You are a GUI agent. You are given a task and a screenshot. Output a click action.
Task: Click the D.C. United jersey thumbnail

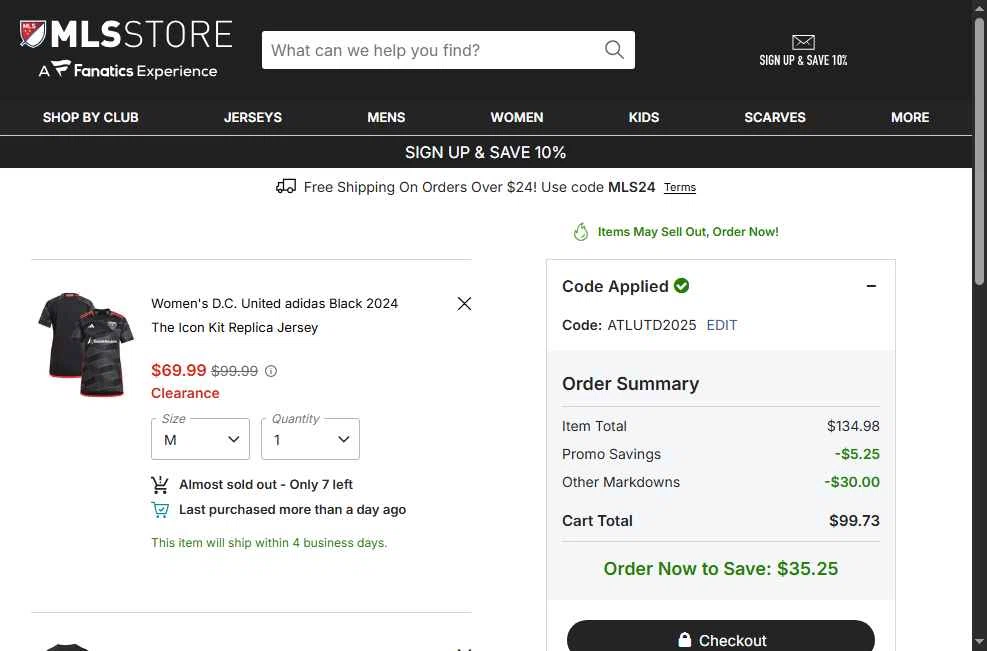tap(86, 344)
